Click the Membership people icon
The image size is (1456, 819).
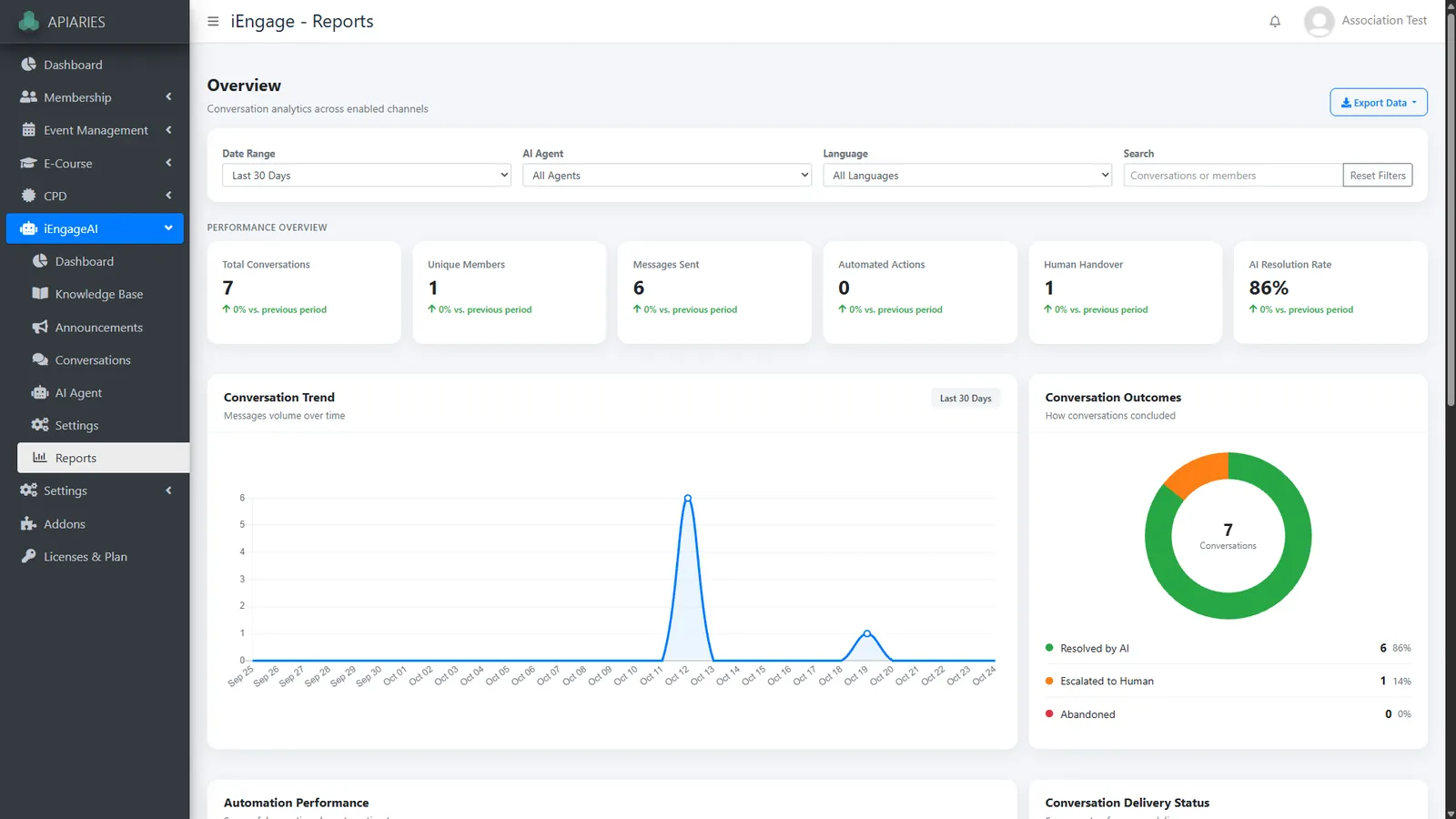pyautogui.click(x=29, y=97)
